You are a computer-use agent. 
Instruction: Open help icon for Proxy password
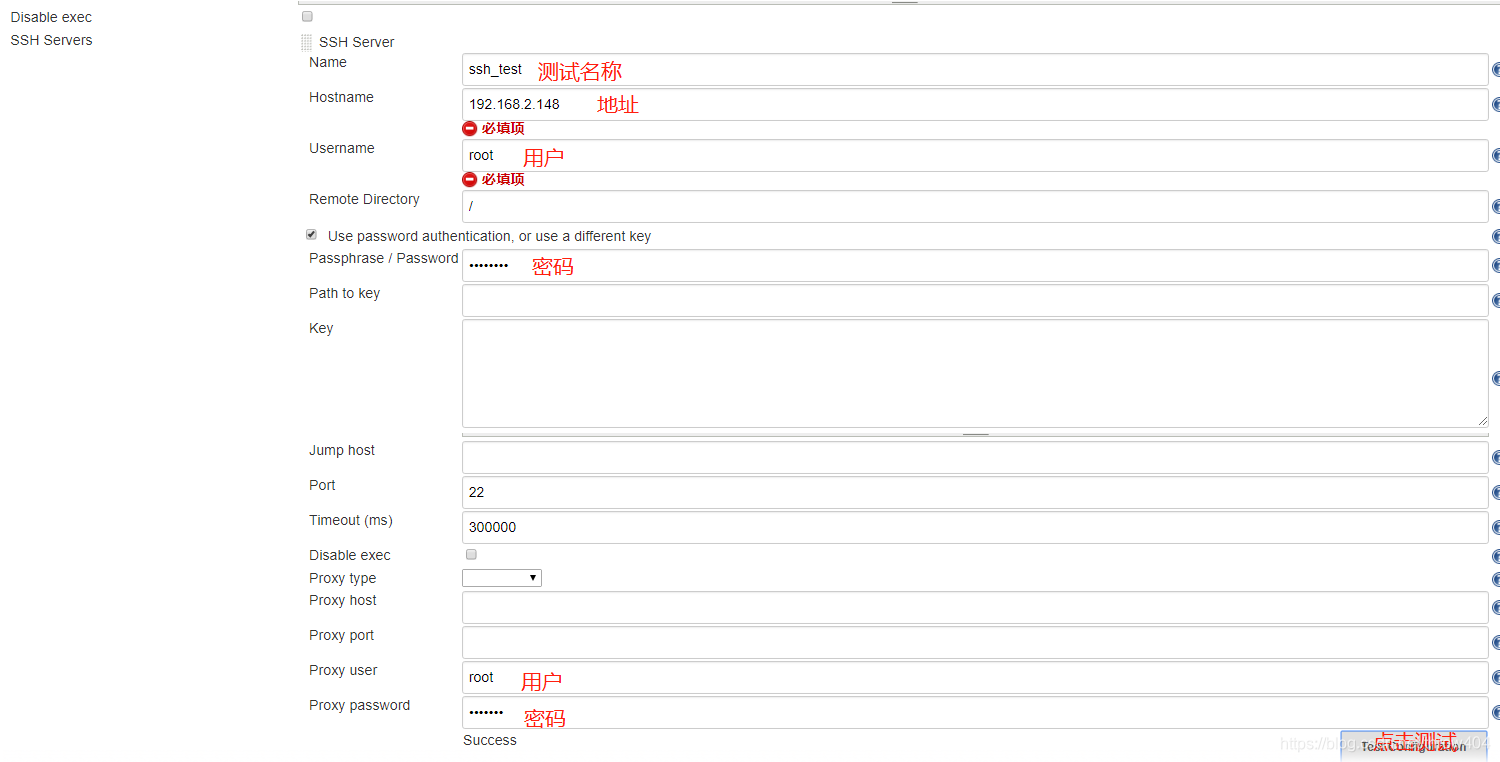click(x=1496, y=713)
